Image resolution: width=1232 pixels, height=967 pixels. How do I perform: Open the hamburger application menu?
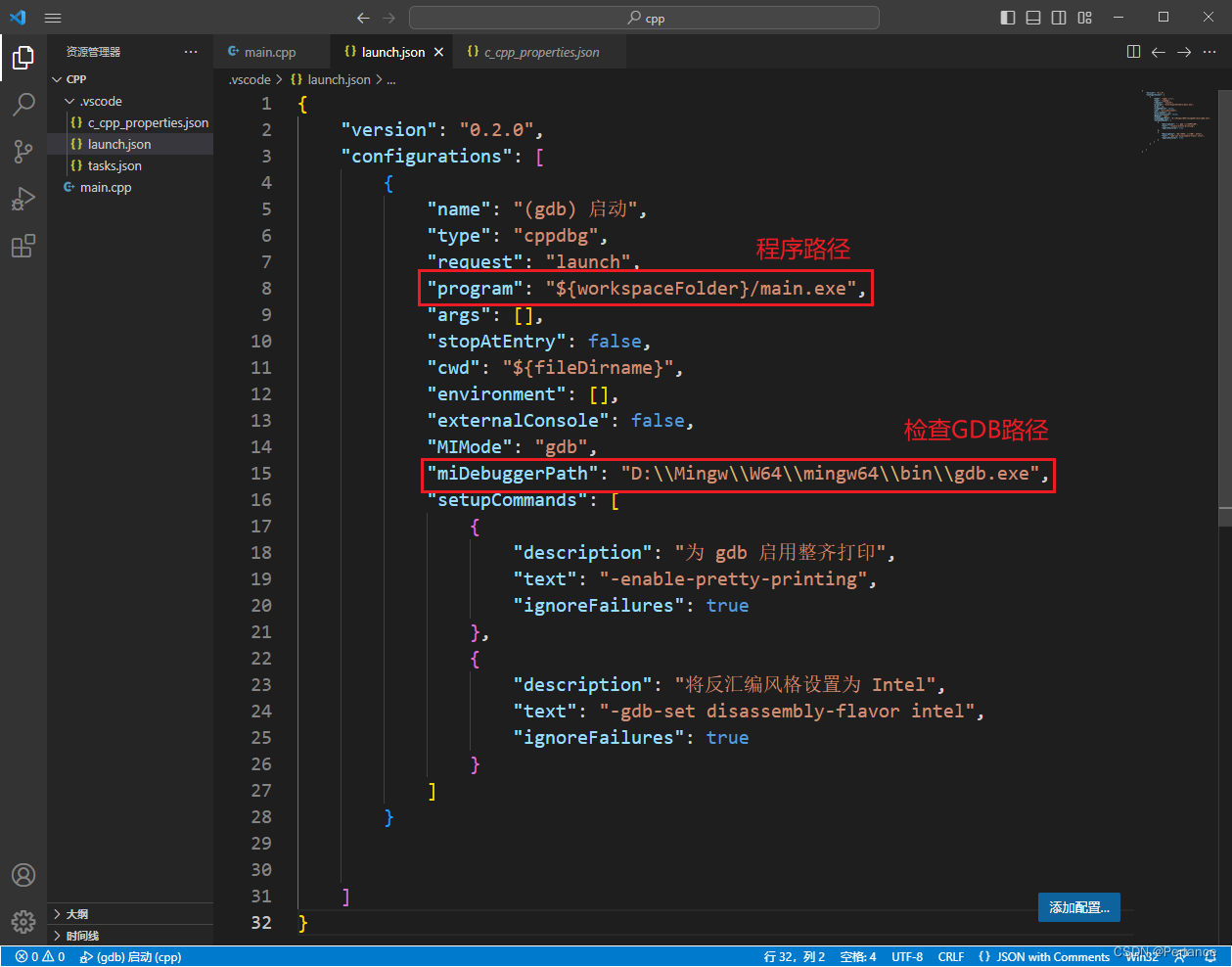(53, 18)
